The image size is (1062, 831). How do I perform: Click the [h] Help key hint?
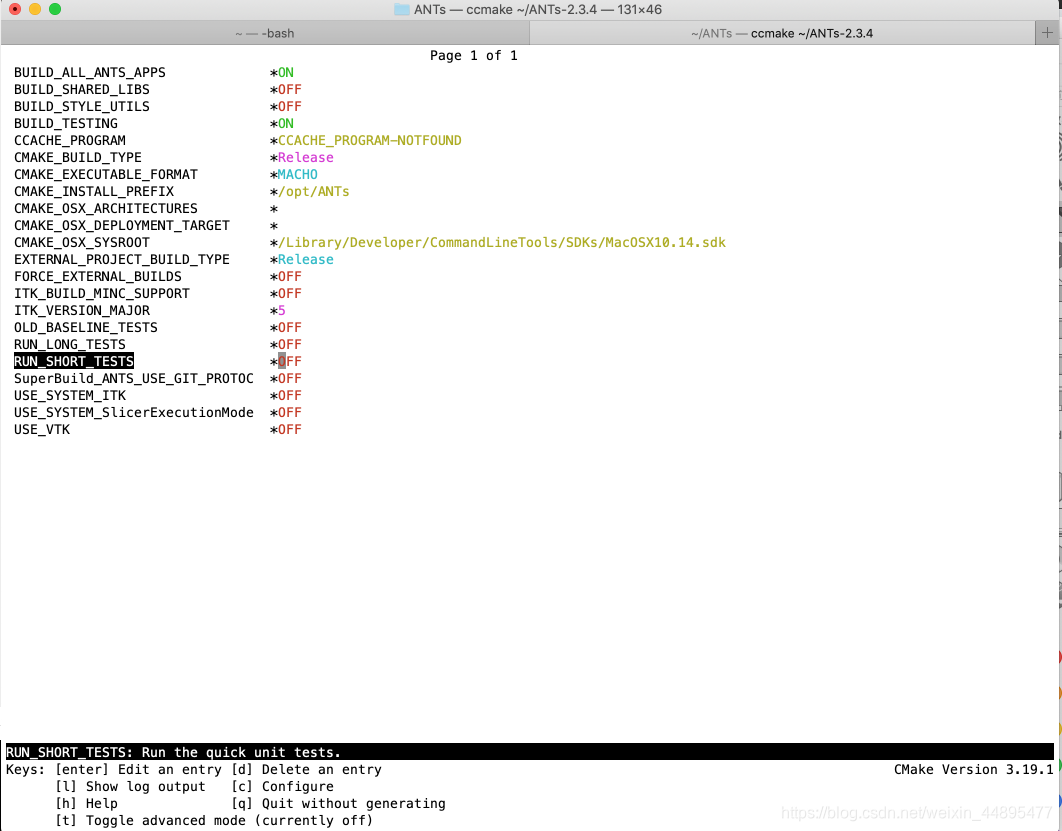[x=86, y=803]
